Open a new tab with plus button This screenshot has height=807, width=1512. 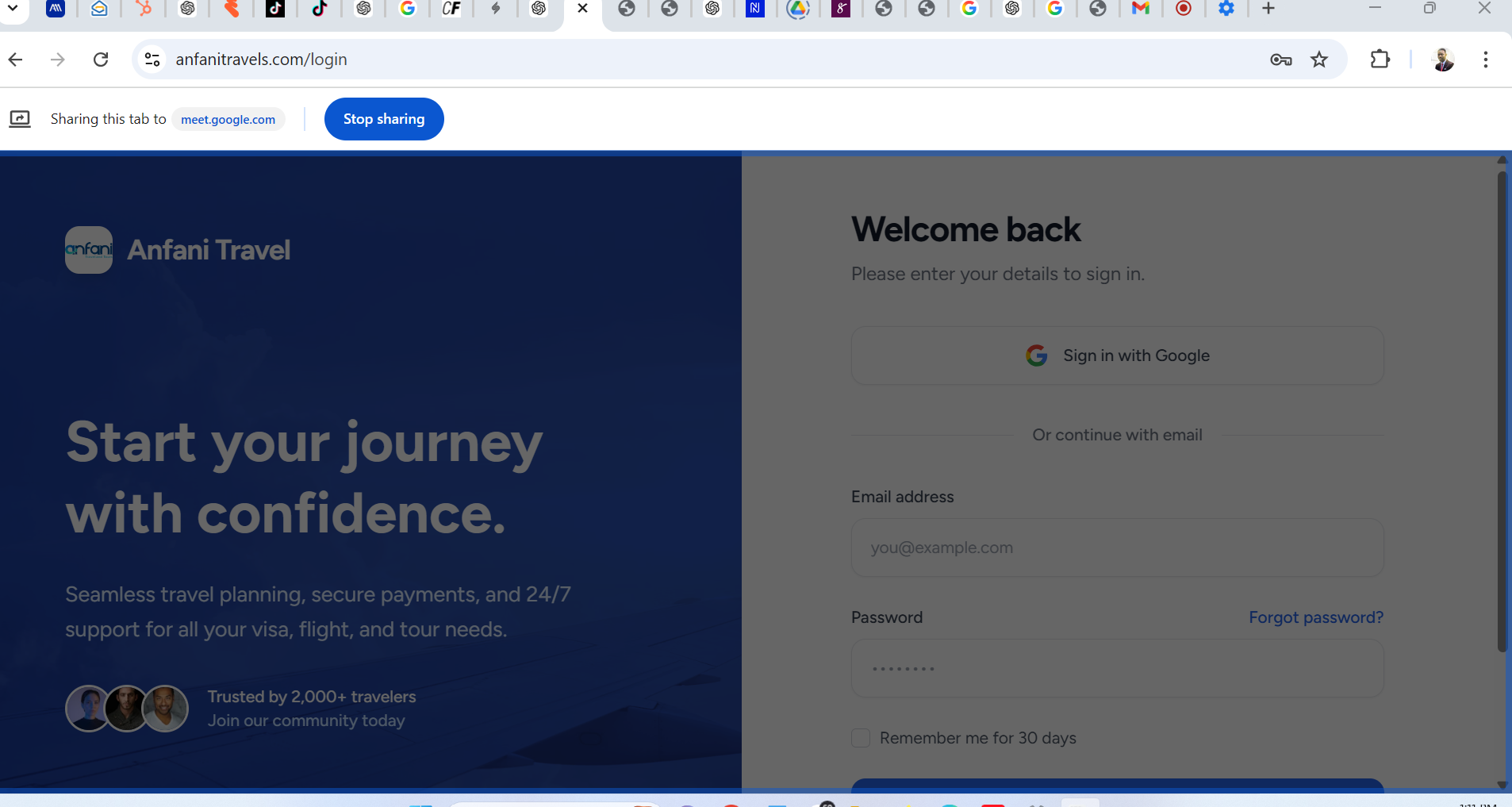(1268, 9)
